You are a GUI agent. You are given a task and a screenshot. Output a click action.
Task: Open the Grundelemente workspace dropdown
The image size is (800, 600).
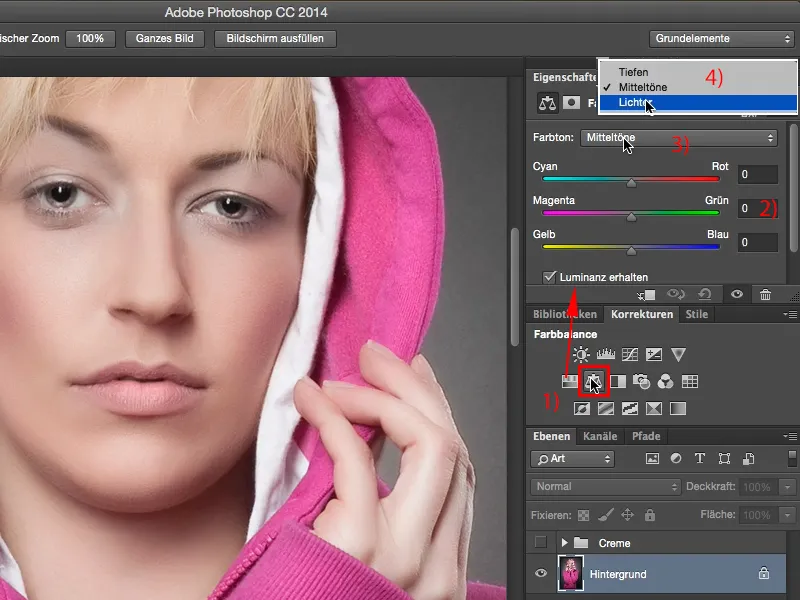(720, 38)
